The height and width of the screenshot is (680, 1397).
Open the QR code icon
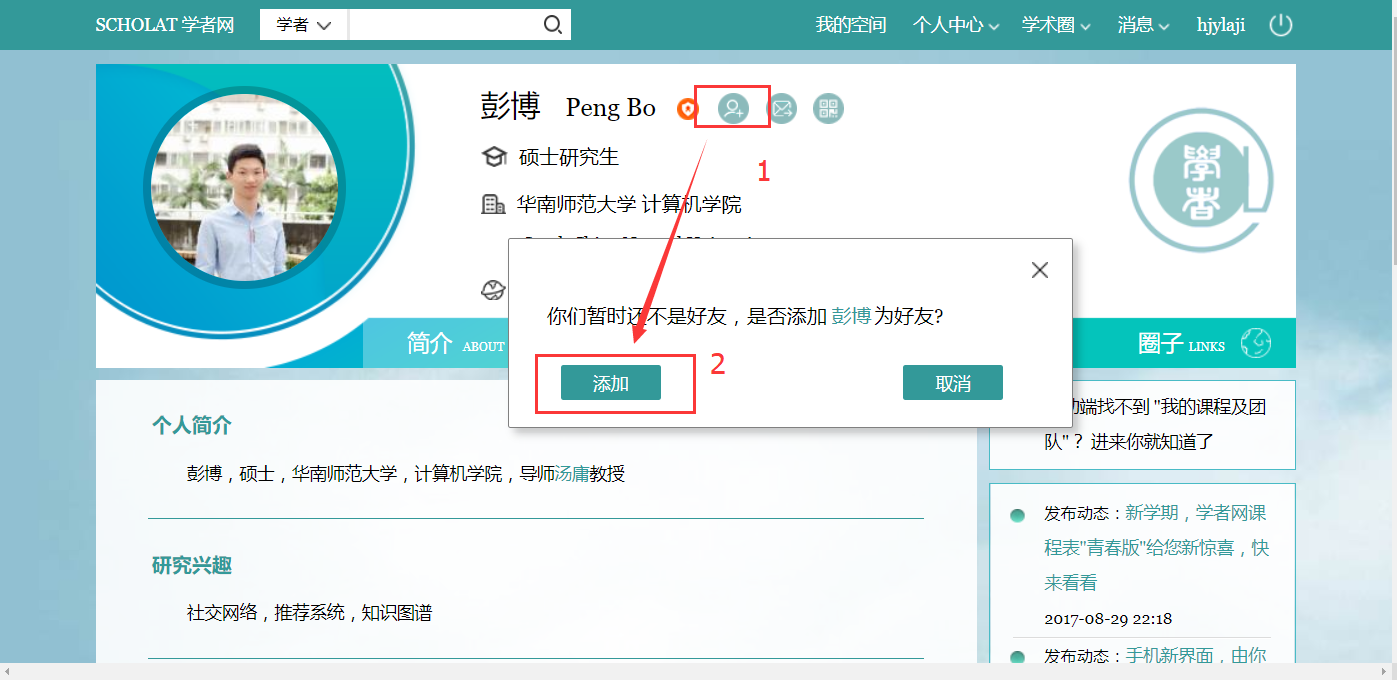point(828,108)
